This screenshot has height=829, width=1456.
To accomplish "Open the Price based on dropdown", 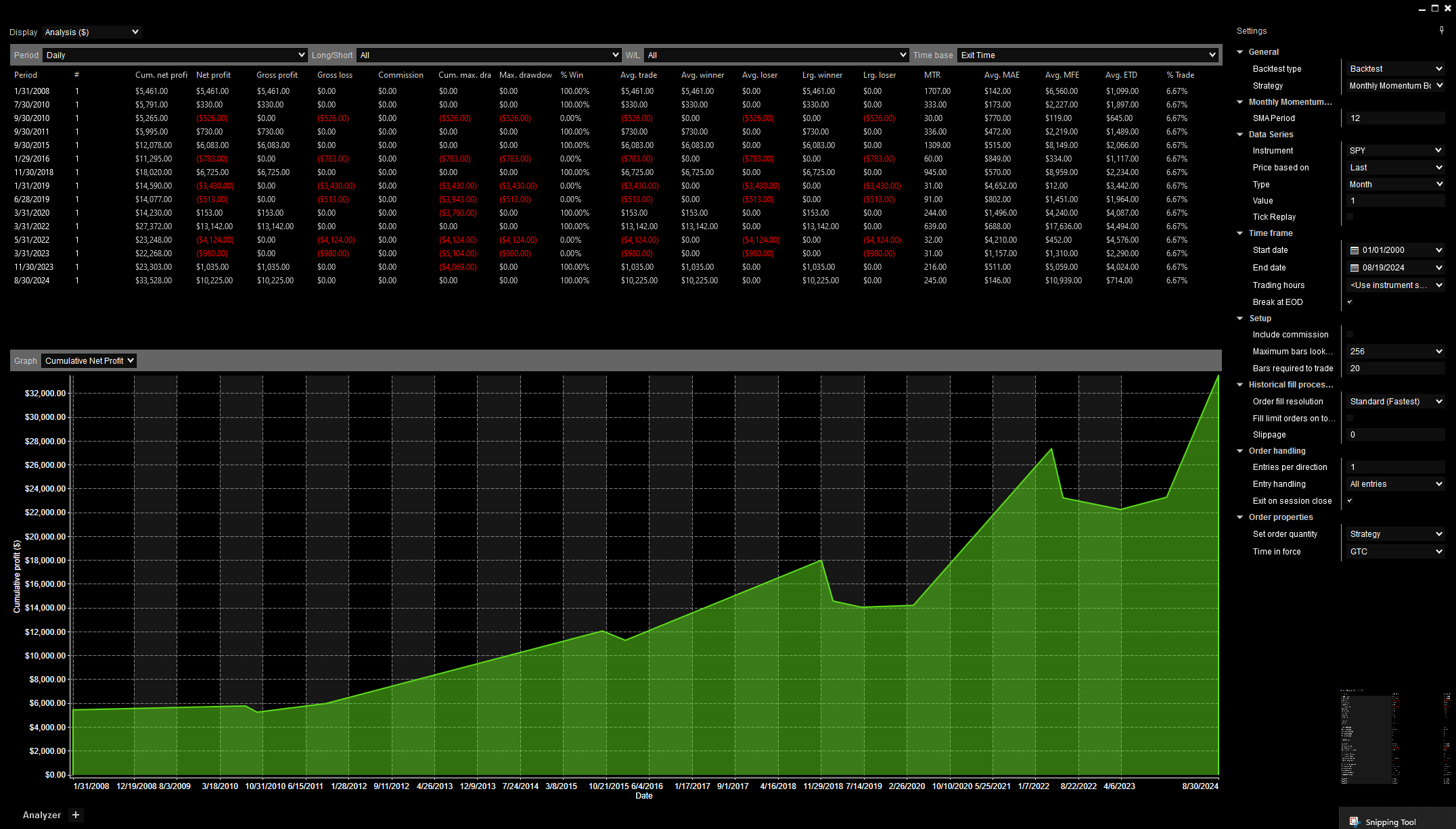I will (x=1395, y=168).
